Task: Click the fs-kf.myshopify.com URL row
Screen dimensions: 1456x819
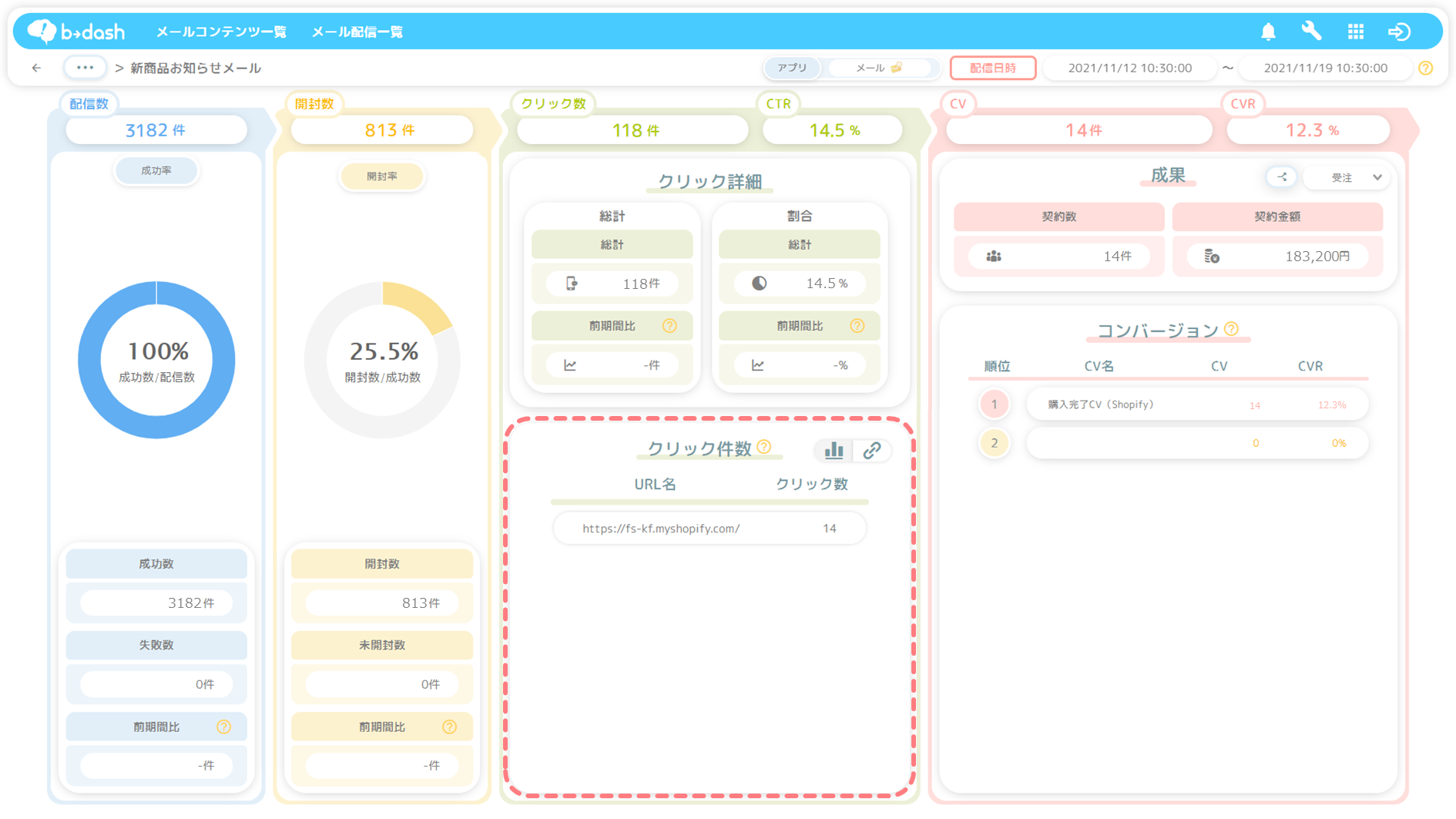Action: 709,529
